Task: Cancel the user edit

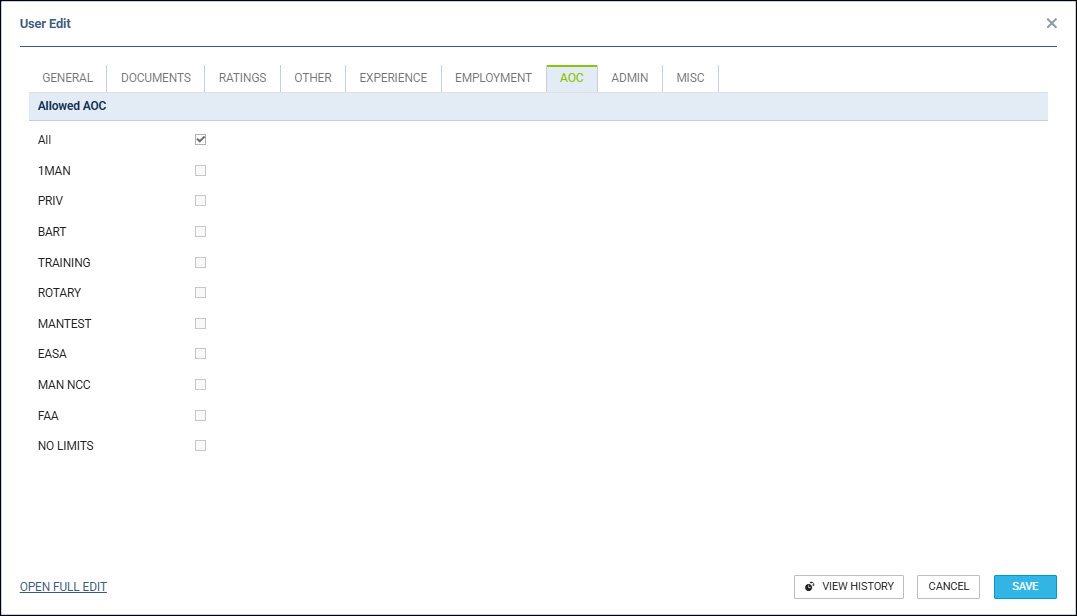Action: (949, 586)
